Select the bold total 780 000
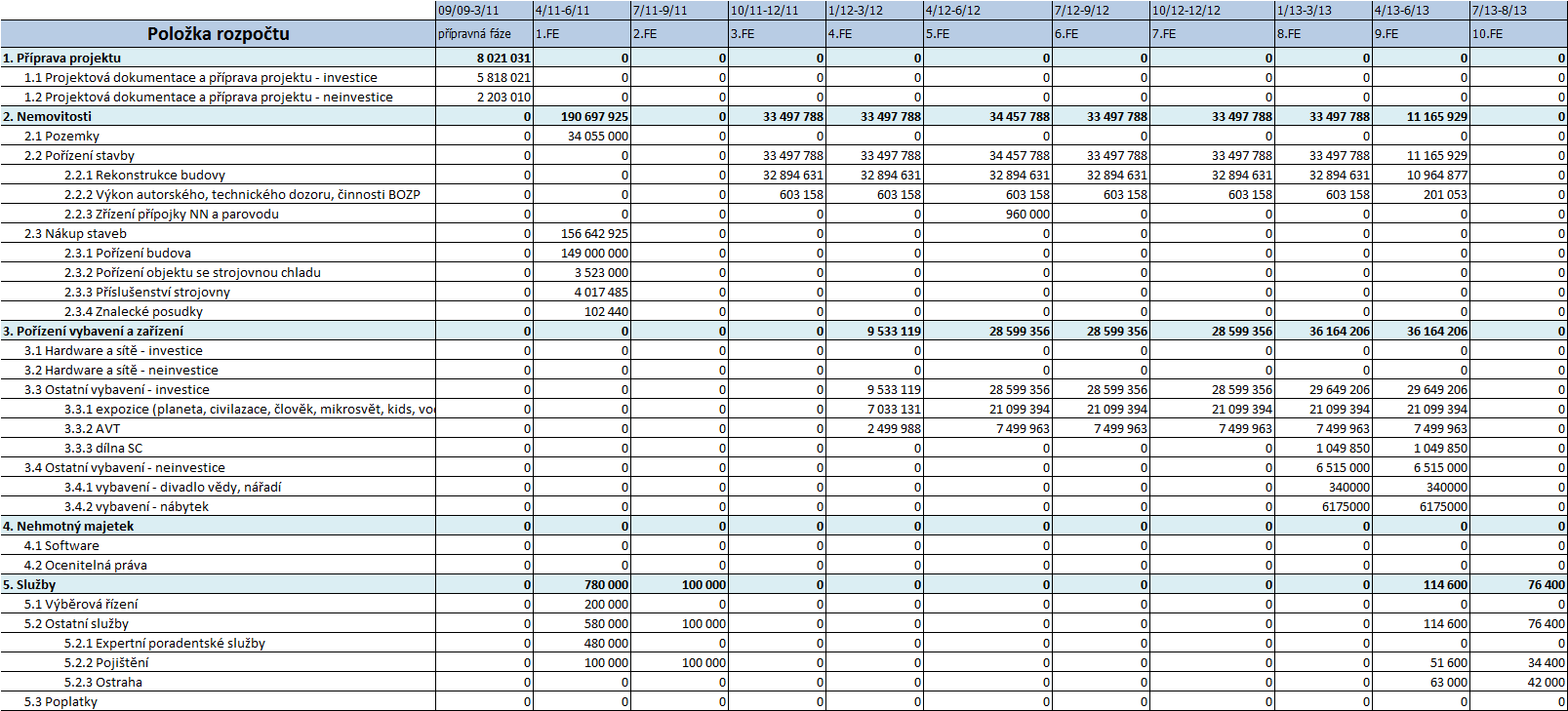 pyautogui.click(x=606, y=584)
